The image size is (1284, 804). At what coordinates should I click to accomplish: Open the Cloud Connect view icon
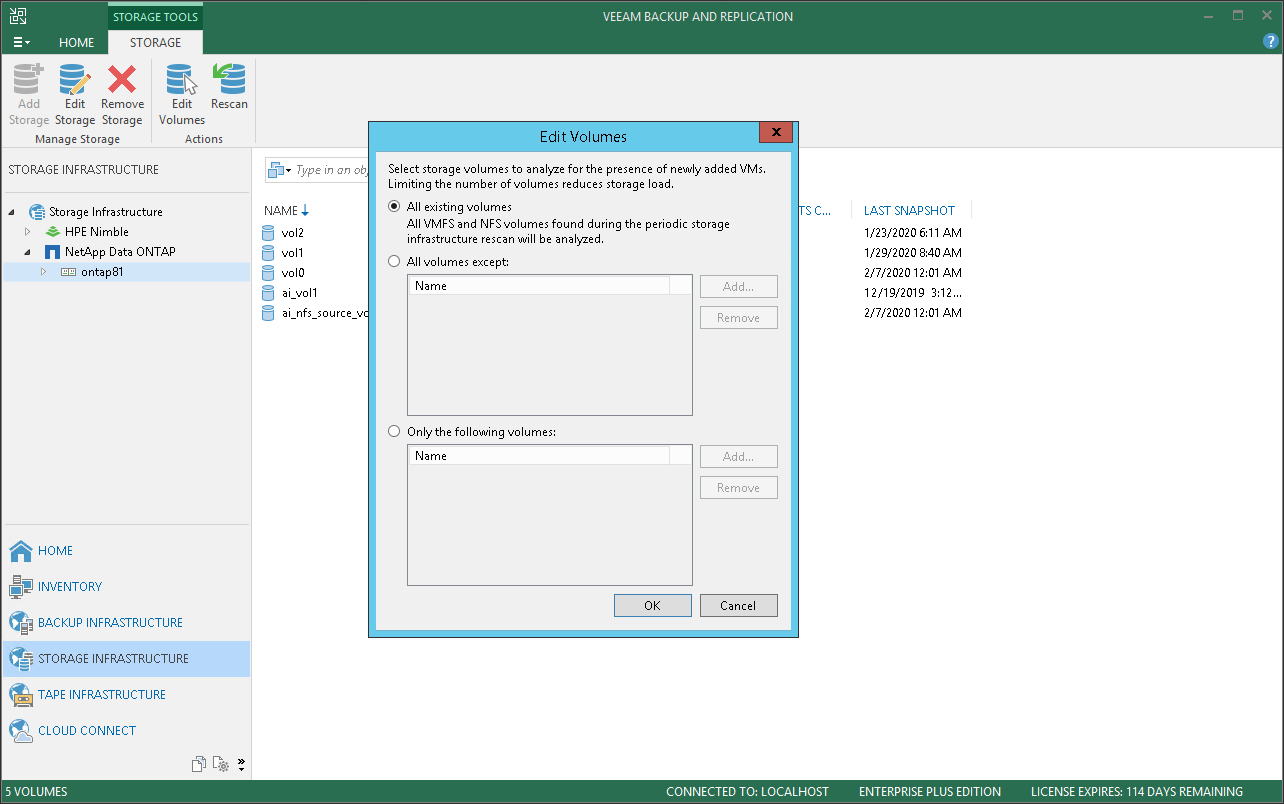[21, 731]
